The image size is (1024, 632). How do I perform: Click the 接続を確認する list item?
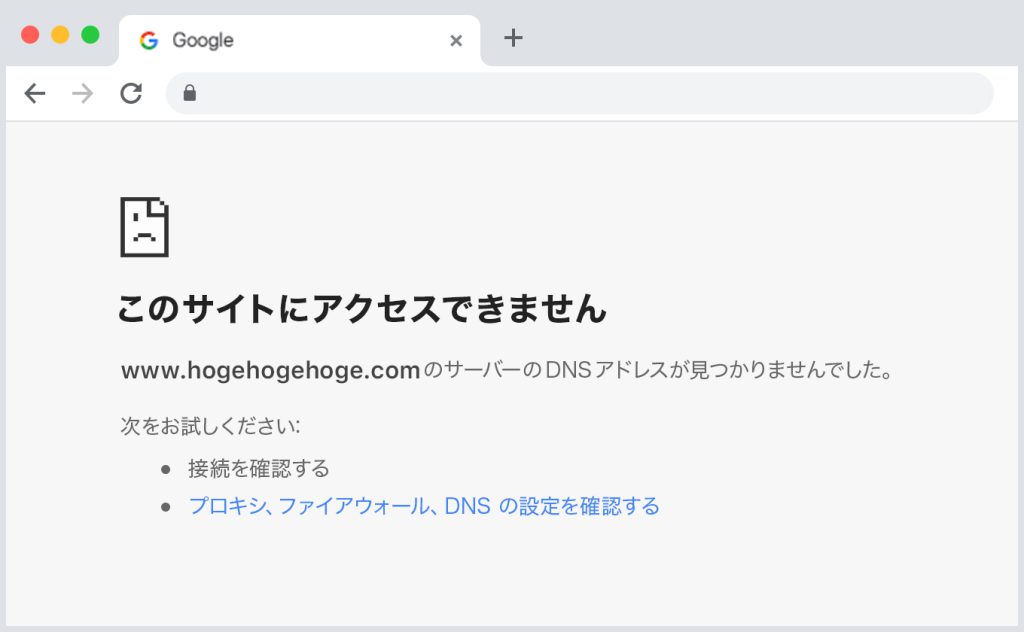tap(259, 468)
